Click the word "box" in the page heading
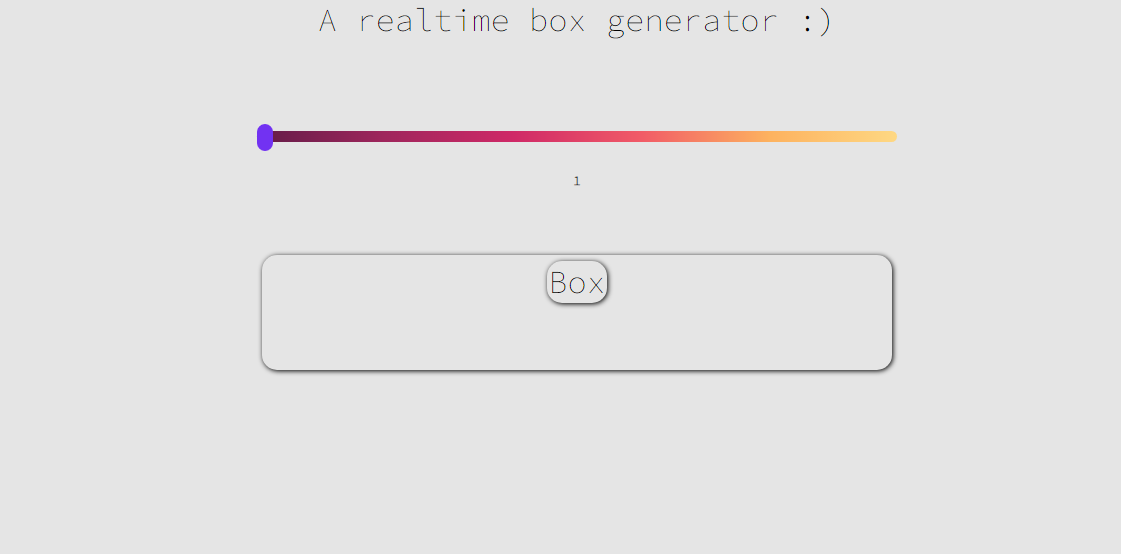This screenshot has height=554, width=1121. 557,21
